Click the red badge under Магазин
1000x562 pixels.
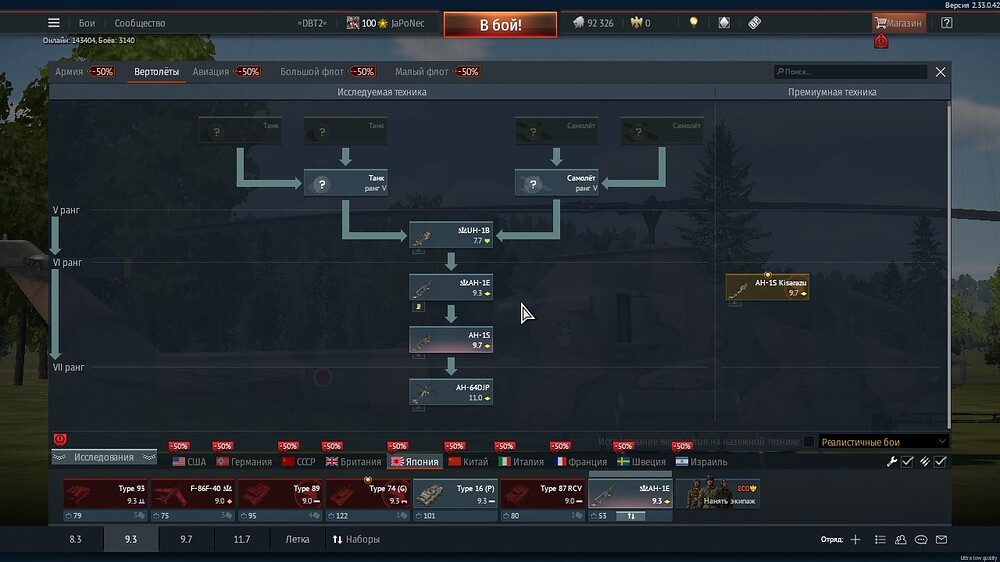pos(881,42)
